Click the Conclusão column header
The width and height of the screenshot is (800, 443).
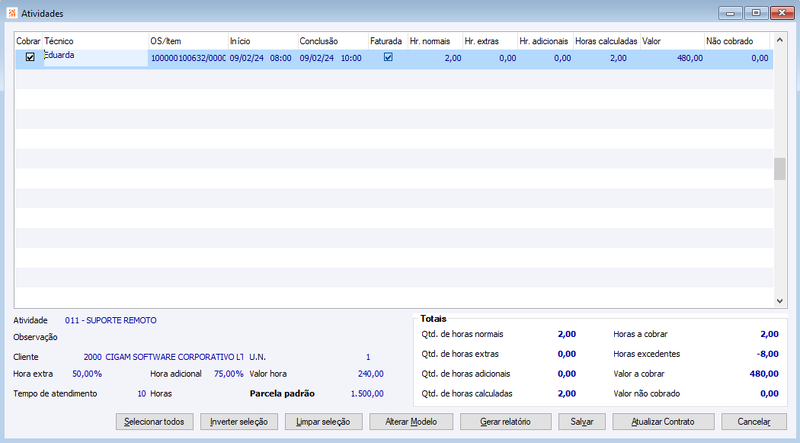click(x=333, y=41)
